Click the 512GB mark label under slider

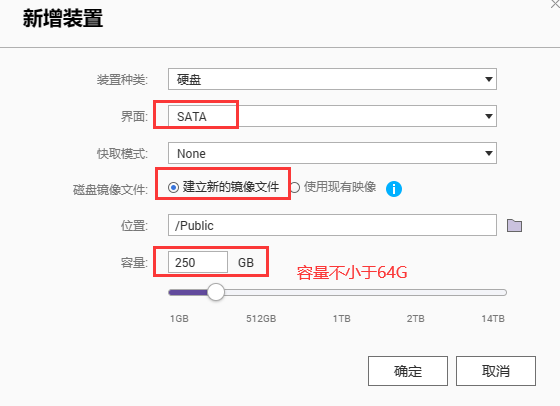(x=261, y=319)
